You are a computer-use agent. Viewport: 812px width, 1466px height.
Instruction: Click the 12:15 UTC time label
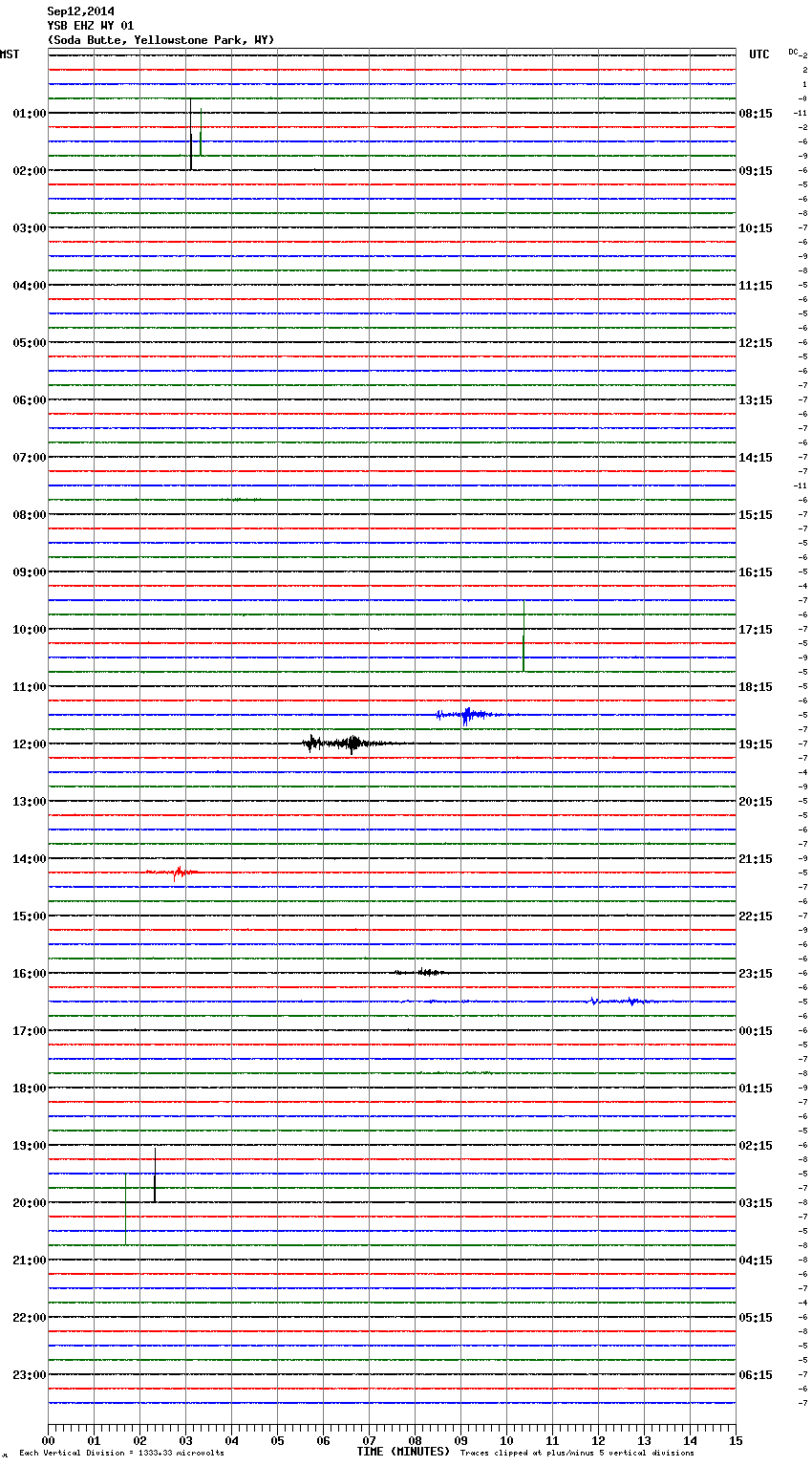point(756,343)
